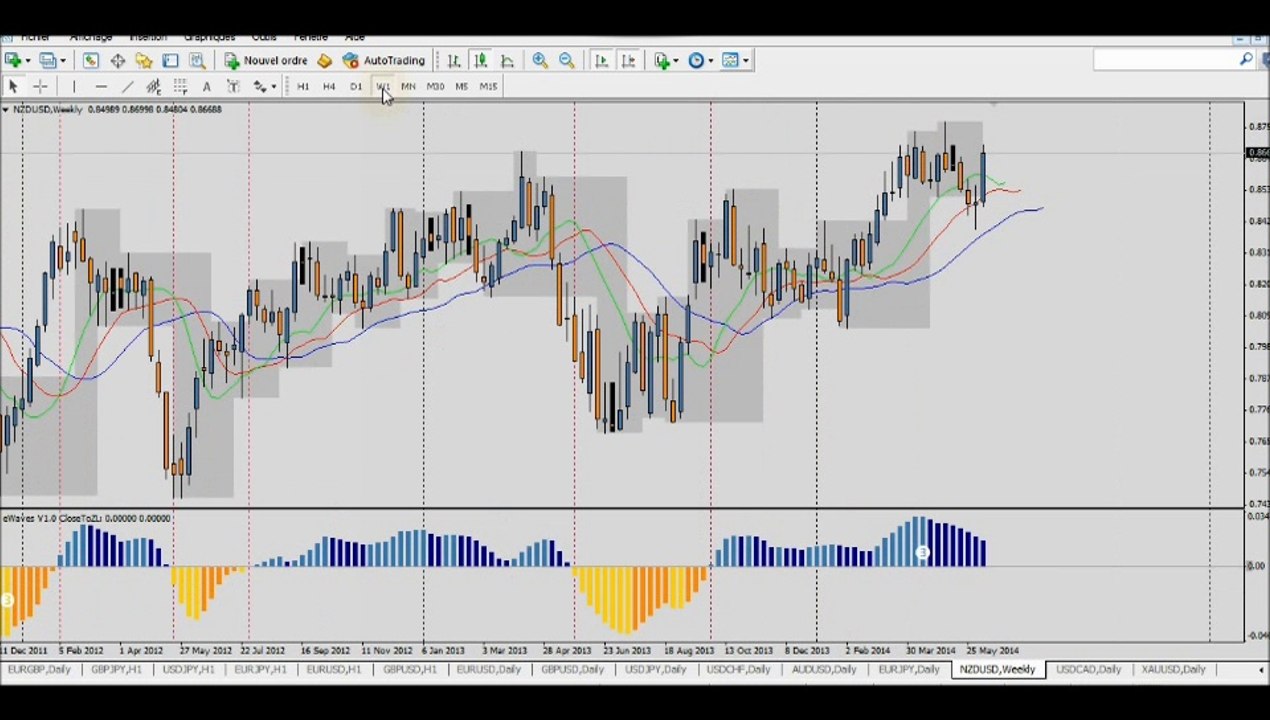Image resolution: width=1270 pixels, height=720 pixels.
Task: Switch to USDCHF,Daily chart tab
Action: (738, 669)
